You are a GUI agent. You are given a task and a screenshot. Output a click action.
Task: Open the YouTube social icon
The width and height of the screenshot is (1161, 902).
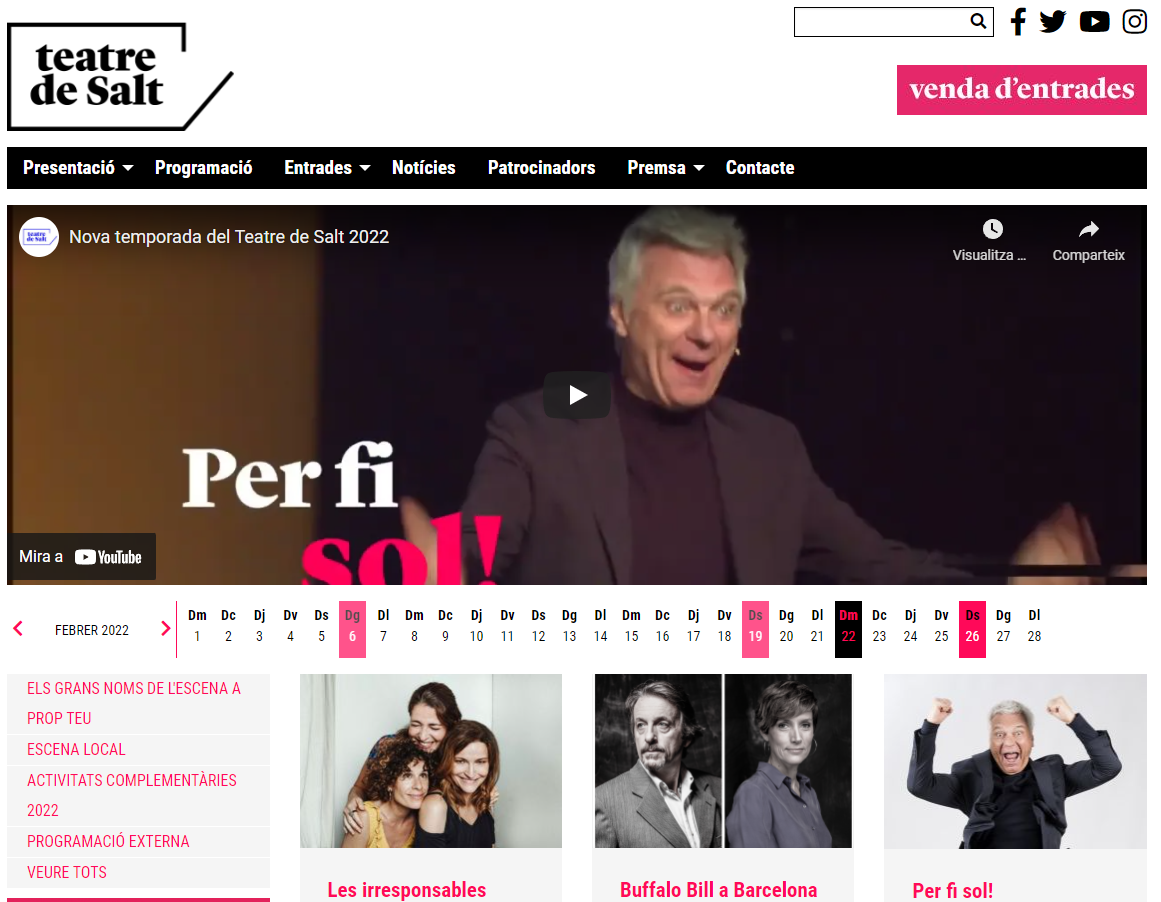[x=1094, y=21]
